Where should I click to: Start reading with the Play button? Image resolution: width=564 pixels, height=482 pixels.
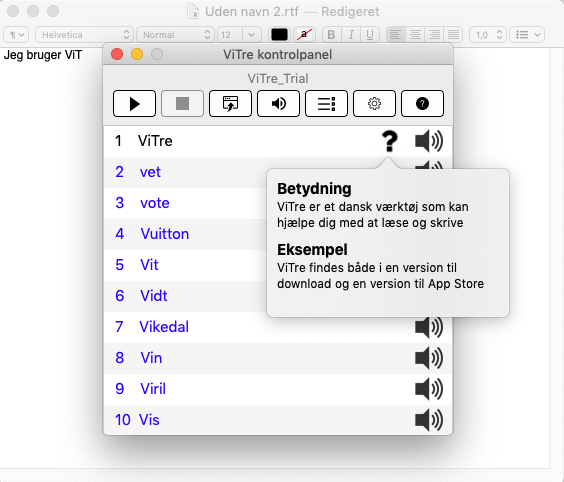point(134,104)
